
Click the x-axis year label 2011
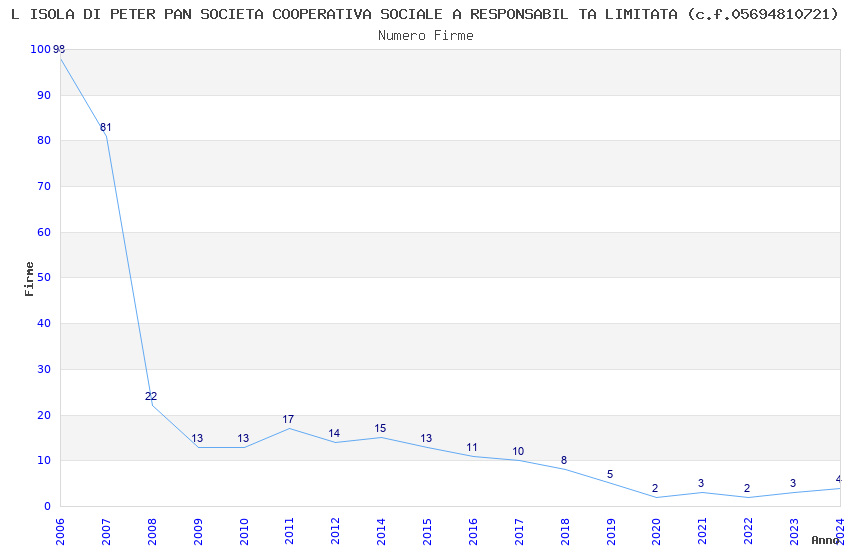pos(289,532)
